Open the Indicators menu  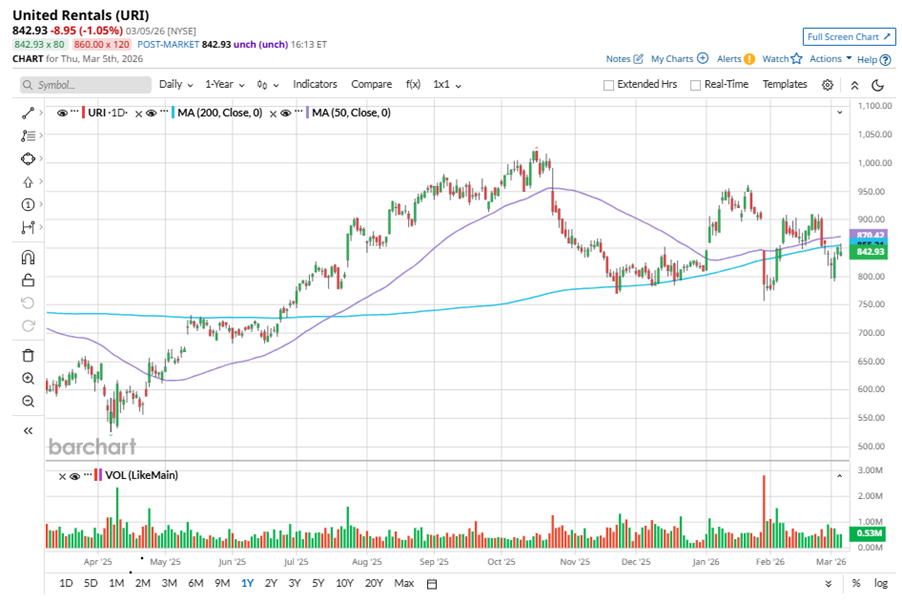[315, 85]
